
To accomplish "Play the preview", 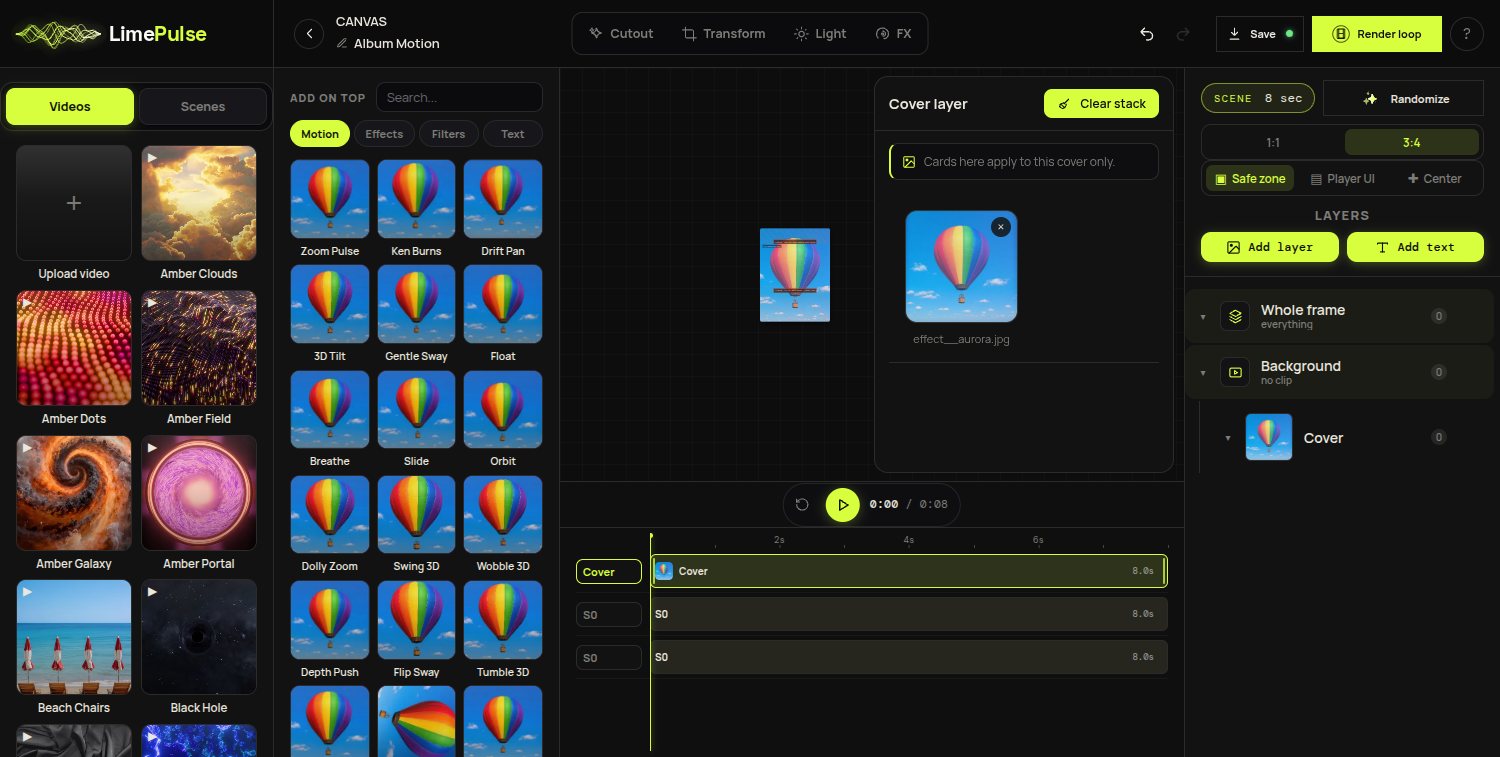I will [843, 505].
